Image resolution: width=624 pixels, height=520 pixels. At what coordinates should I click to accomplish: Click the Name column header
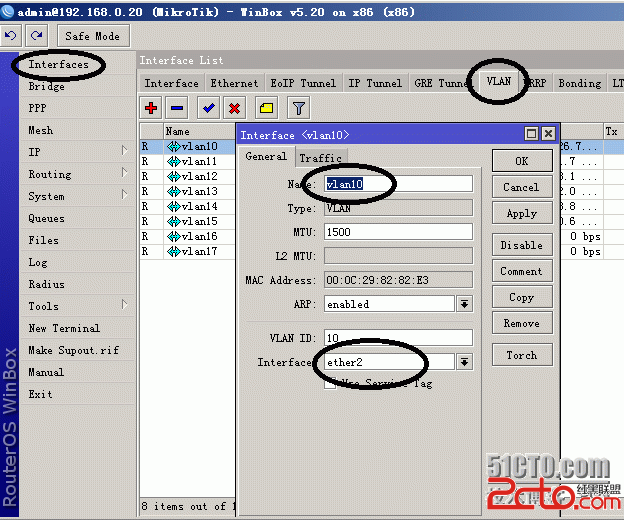click(x=199, y=131)
